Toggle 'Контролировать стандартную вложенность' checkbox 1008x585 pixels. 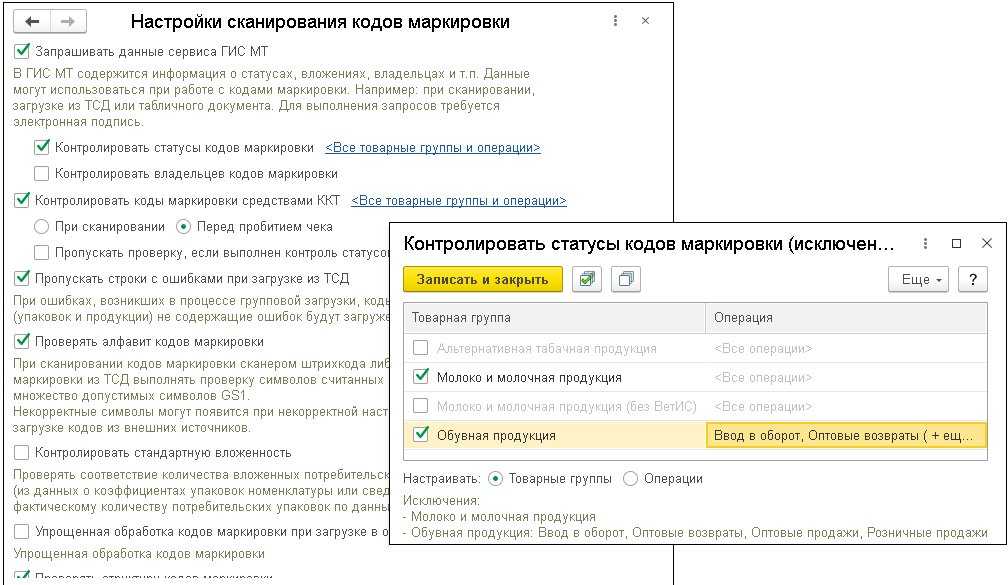[22, 453]
